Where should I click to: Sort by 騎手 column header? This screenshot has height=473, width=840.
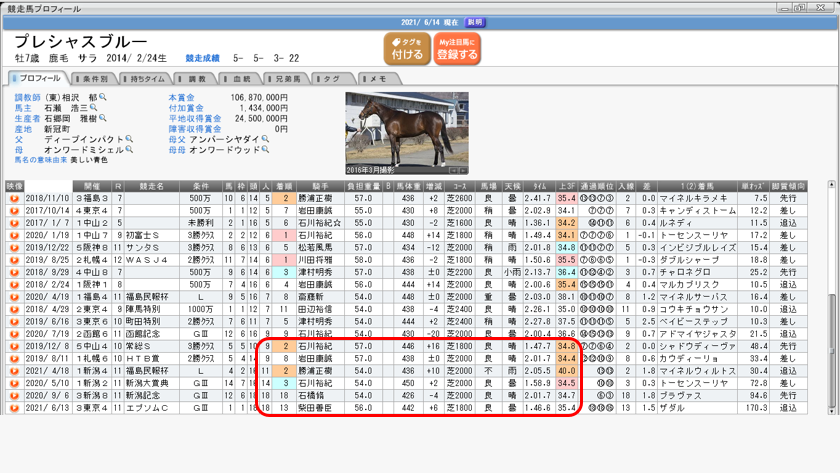tap(318, 186)
